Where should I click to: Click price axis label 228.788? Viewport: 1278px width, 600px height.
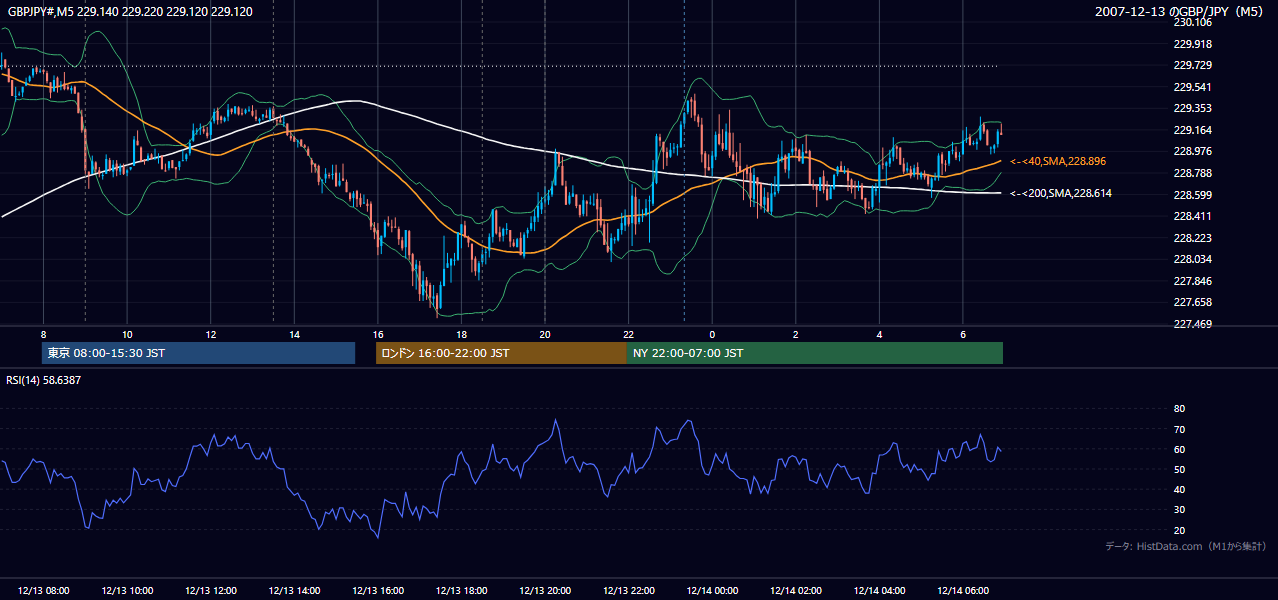[1191, 173]
